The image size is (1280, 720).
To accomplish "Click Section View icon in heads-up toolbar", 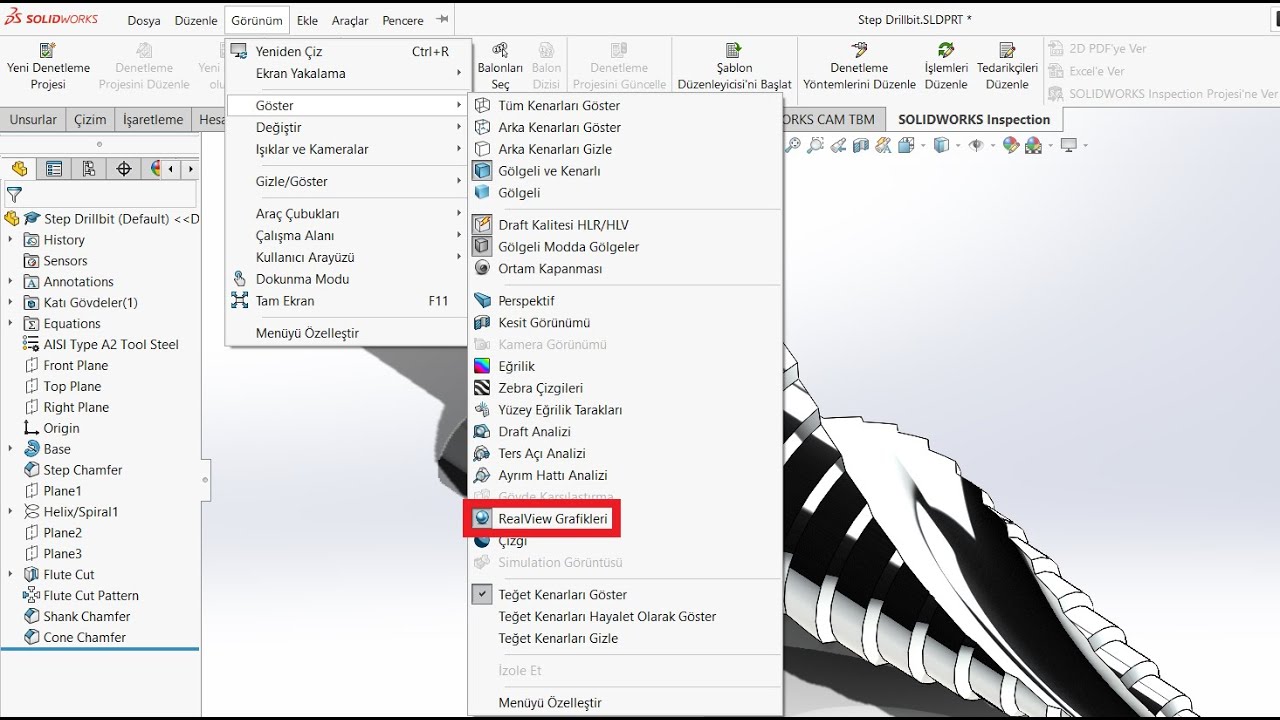I will click(x=861, y=146).
